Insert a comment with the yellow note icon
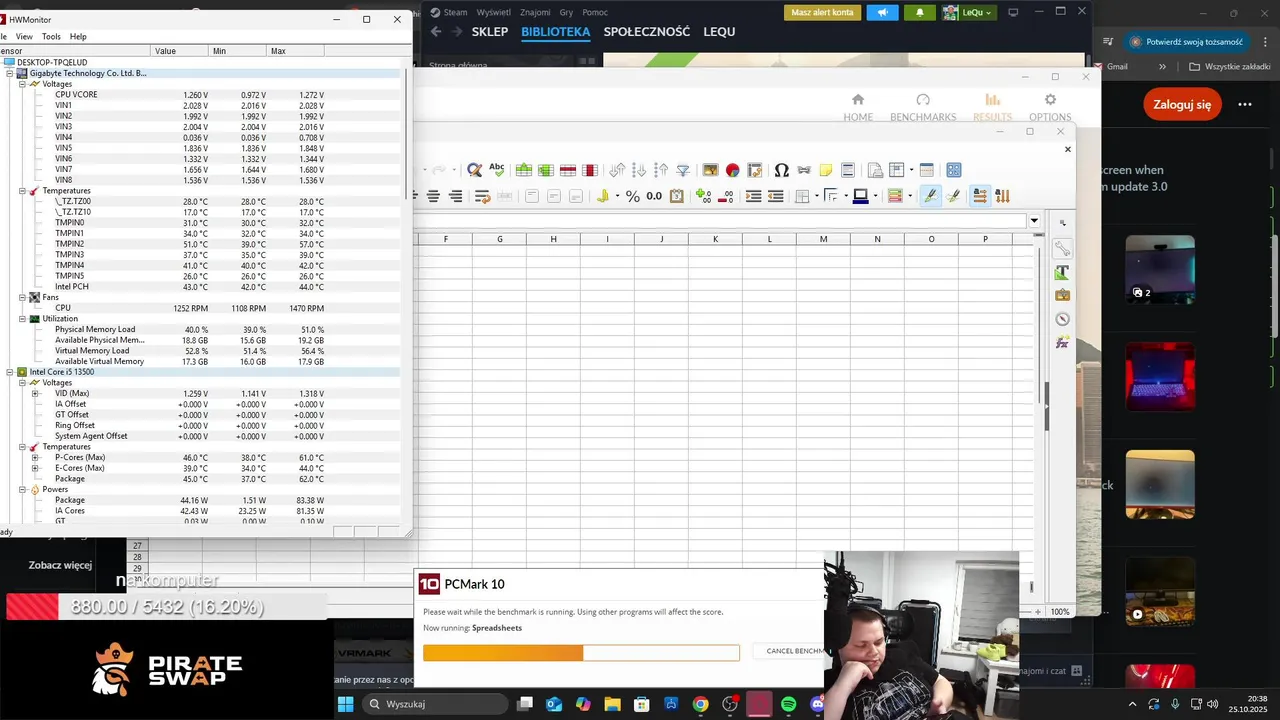This screenshot has height=720, width=1280. pyautogui.click(x=826, y=170)
